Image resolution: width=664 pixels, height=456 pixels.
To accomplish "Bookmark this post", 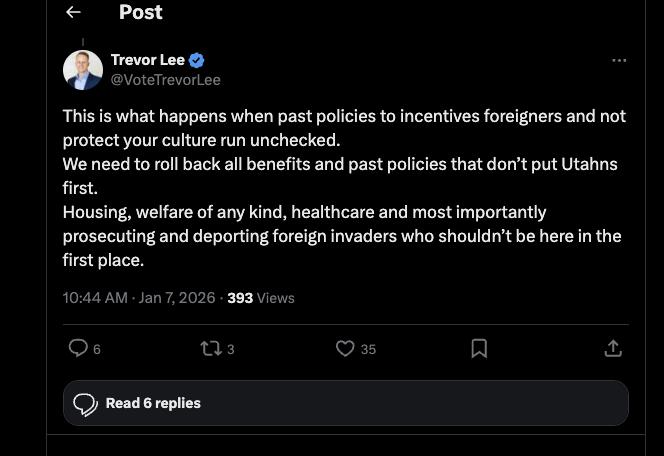I will (x=479, y=348).
